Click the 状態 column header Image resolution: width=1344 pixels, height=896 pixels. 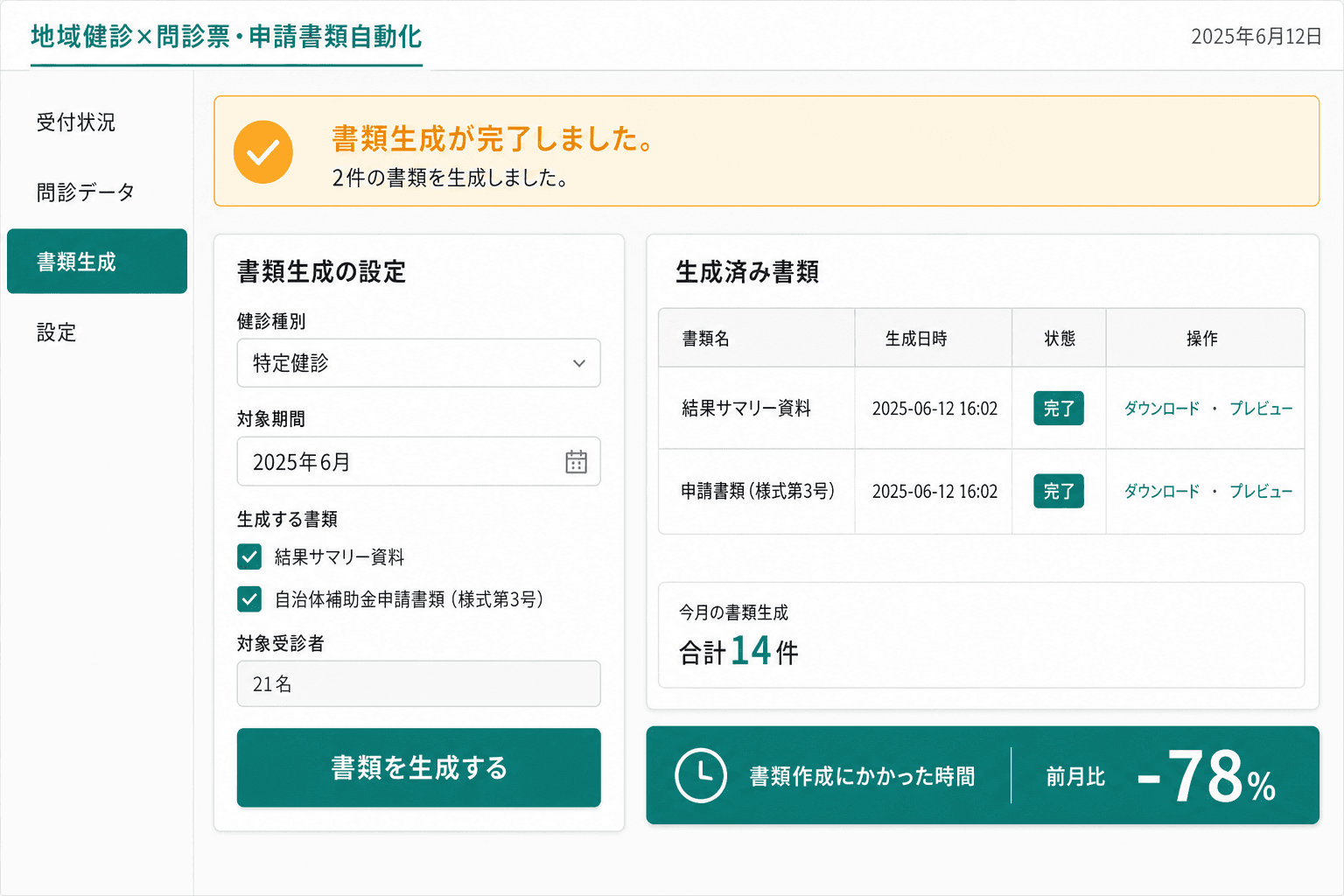pyautogui.click(x=1060, y=339)
